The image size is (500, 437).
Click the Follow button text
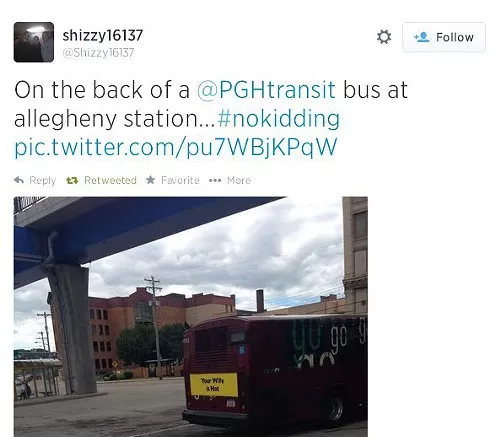click(455, 37)
